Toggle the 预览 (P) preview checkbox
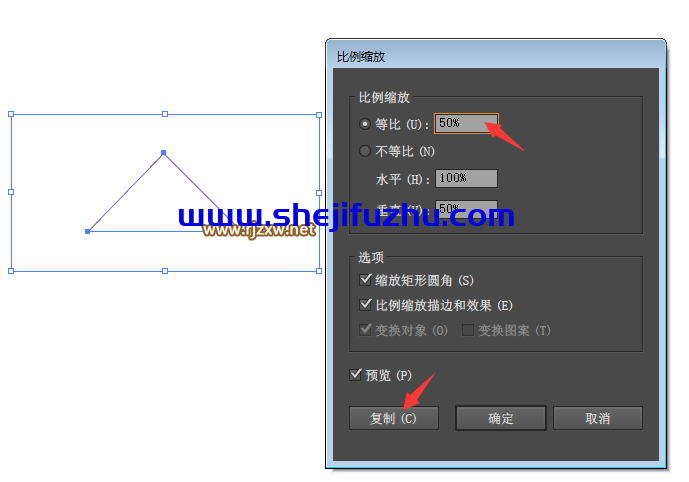This screenshot has width=689, height=482. tap(355, 375)
